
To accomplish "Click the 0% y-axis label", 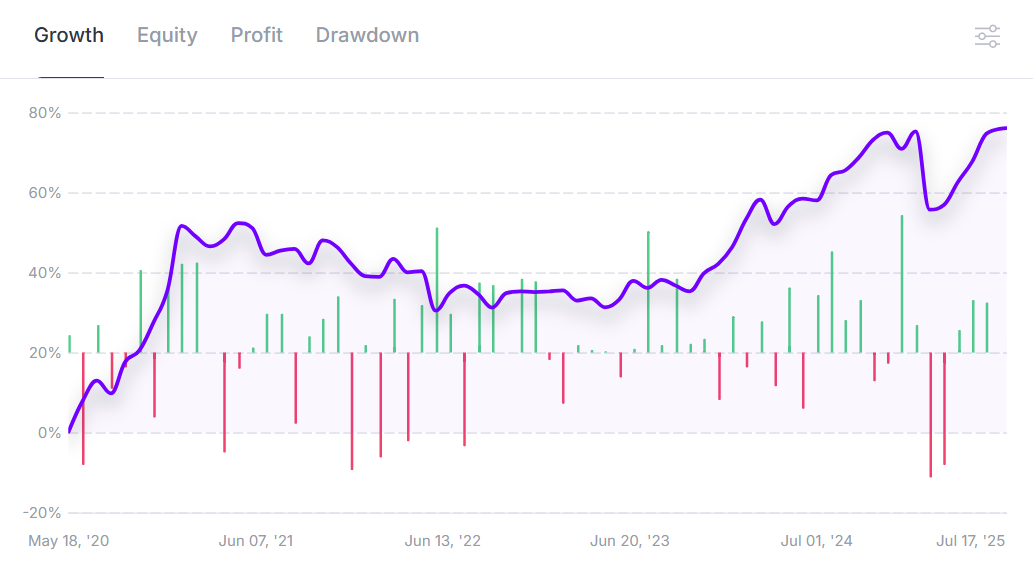I will point(49,433).
